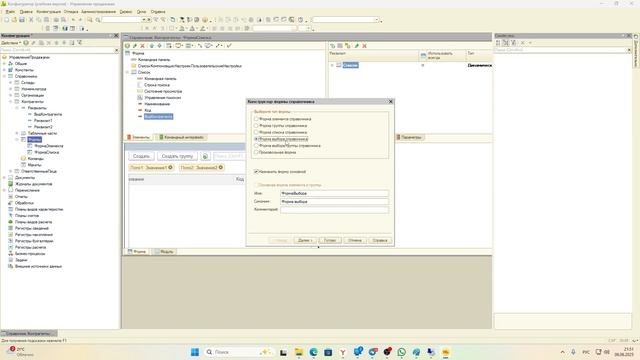640x360 pixels.
Task: Select "Журналы документов" tree item
Action: (33, 184)
